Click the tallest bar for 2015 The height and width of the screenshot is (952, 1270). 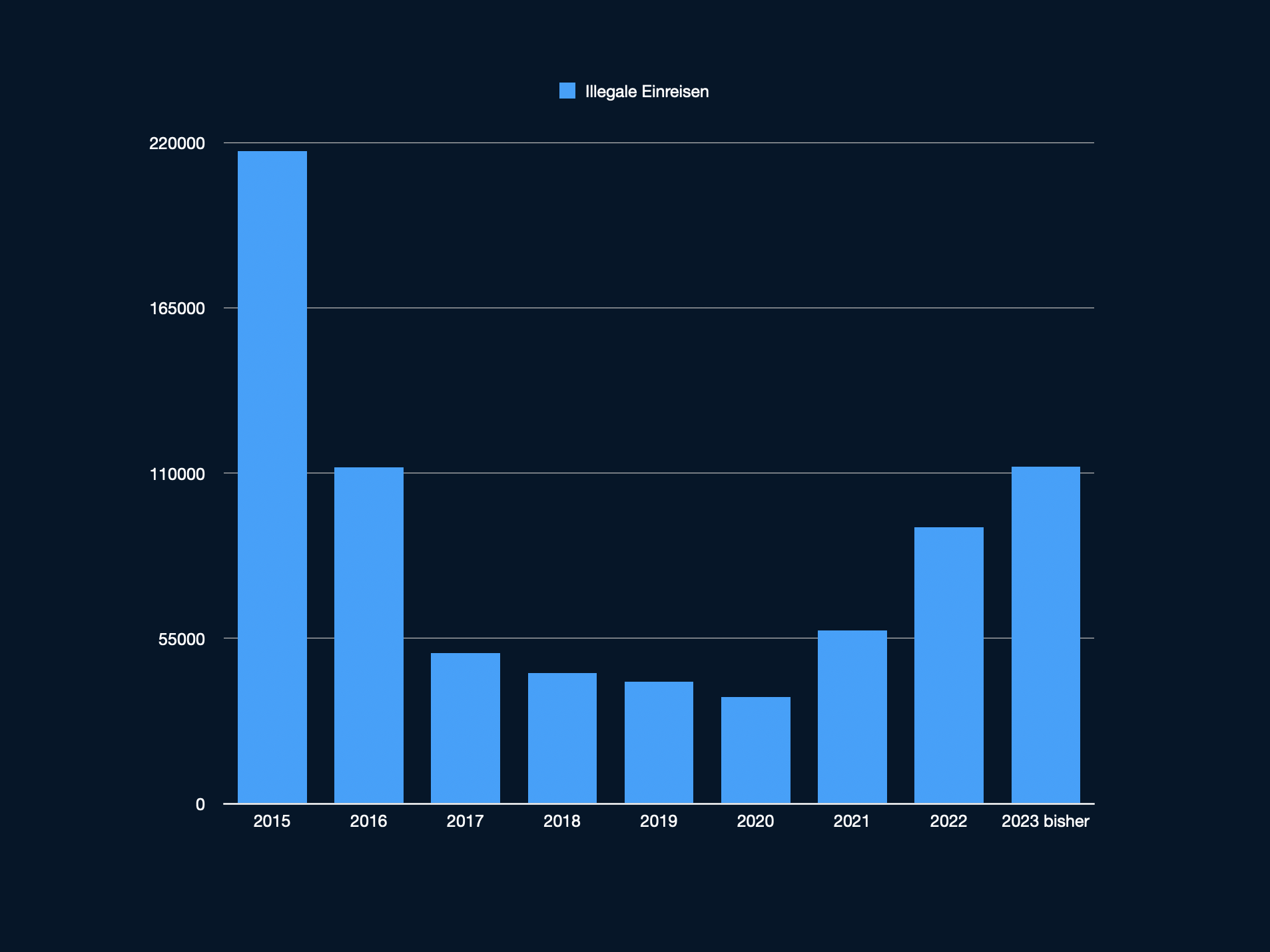pos(272,477)
